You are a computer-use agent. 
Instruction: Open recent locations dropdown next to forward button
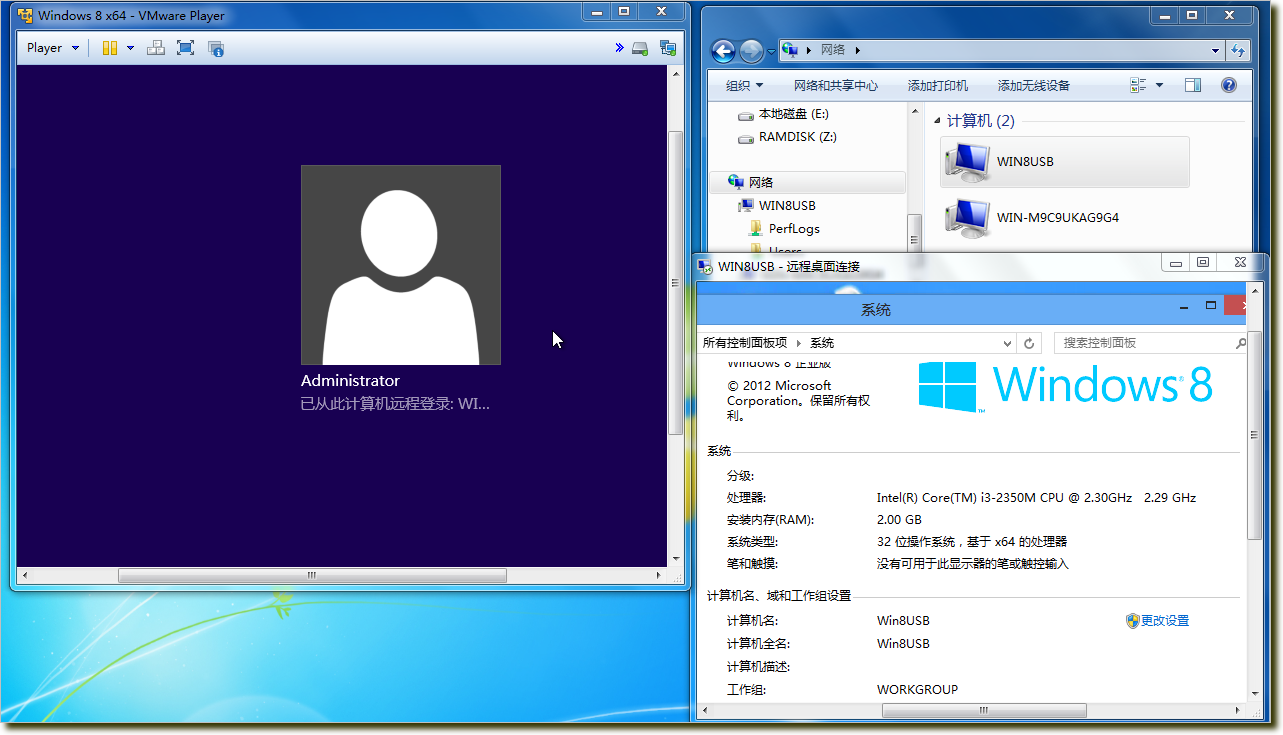tap(770, 50)
